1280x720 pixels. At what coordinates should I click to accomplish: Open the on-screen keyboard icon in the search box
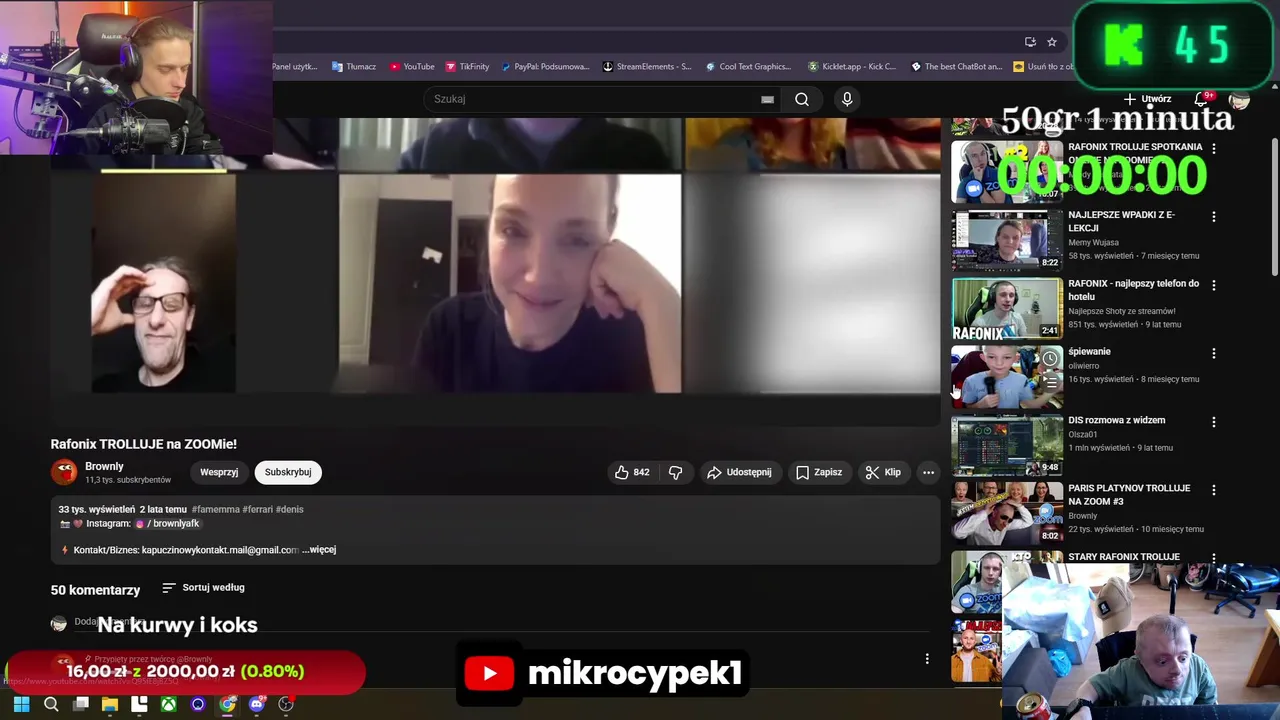(767, 99)
